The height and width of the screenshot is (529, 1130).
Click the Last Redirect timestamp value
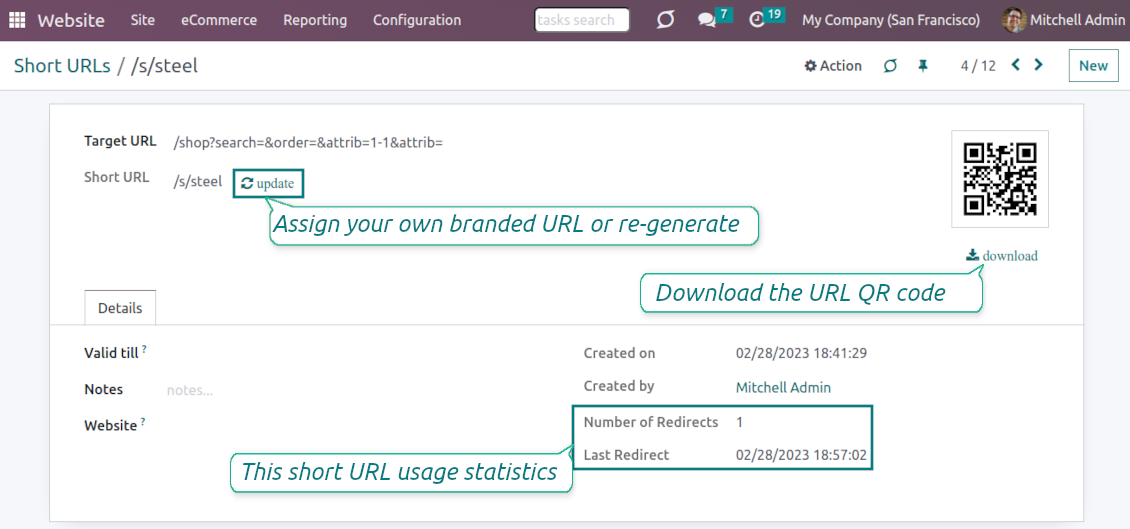pos(801,455)
